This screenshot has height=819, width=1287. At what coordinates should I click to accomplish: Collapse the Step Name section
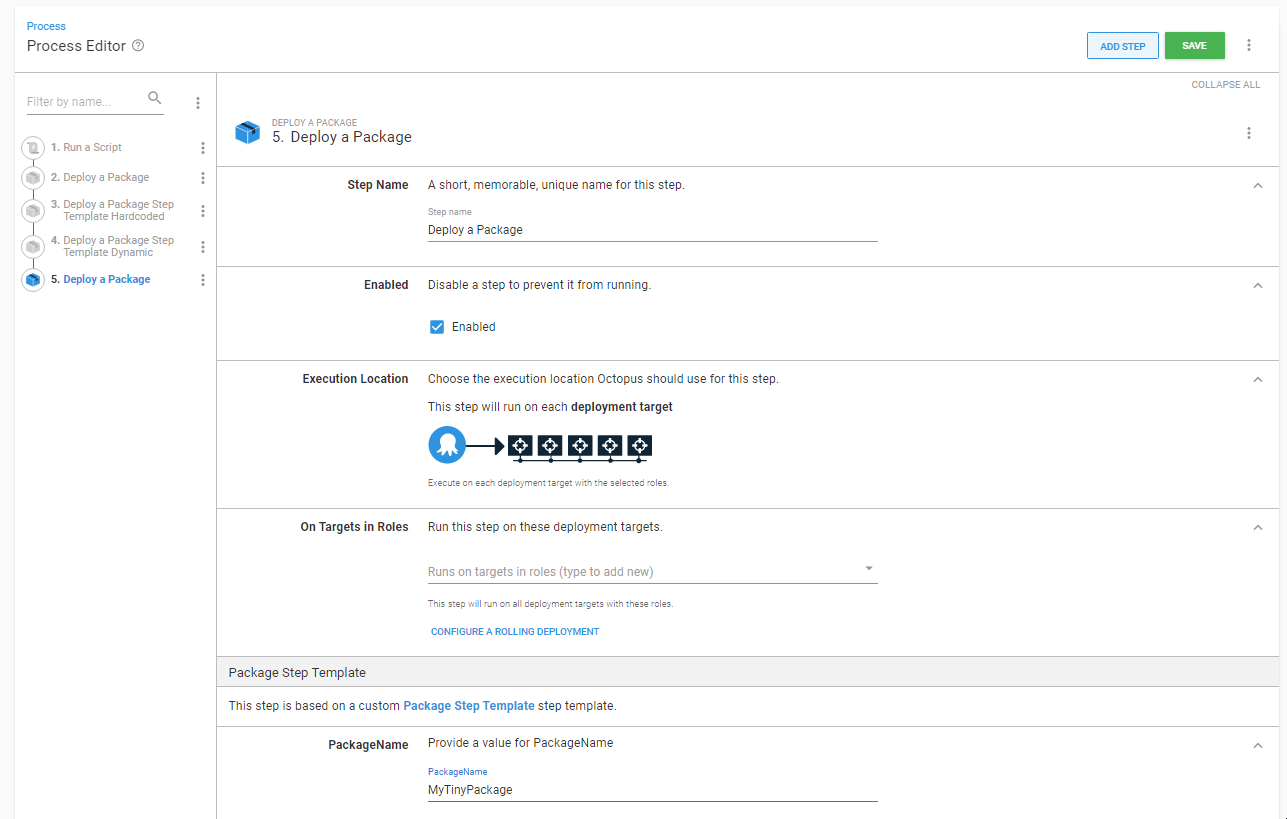tap(1258, 185)
